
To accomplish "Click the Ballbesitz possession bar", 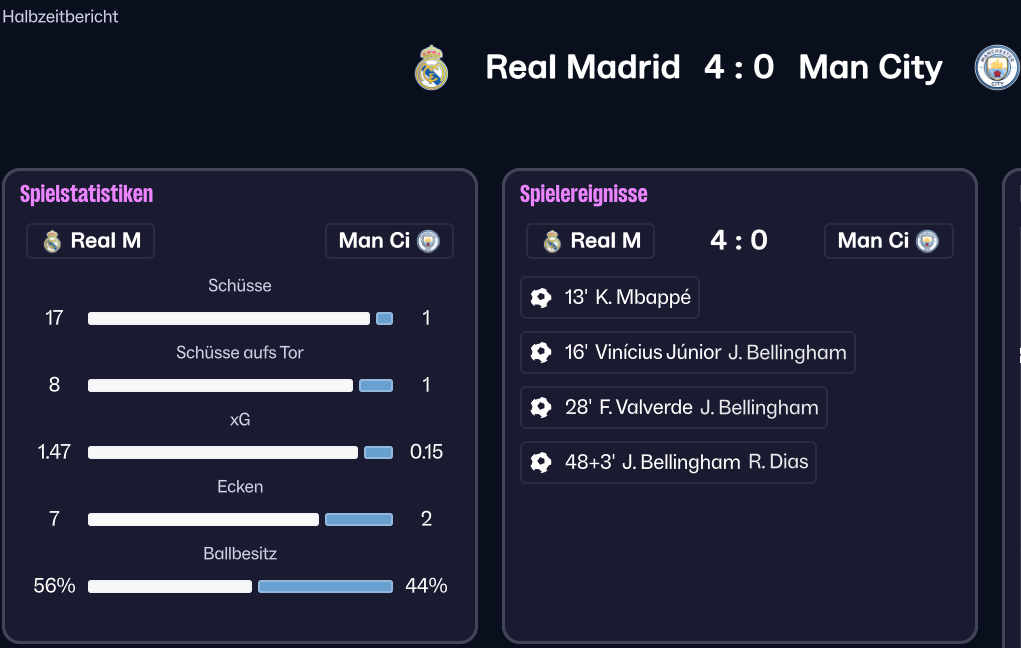I will [x=240, y=586].
